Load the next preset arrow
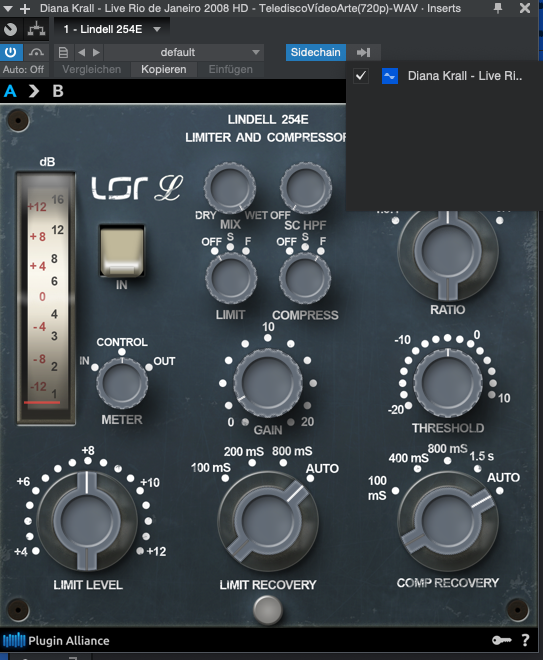 [96, 53]
